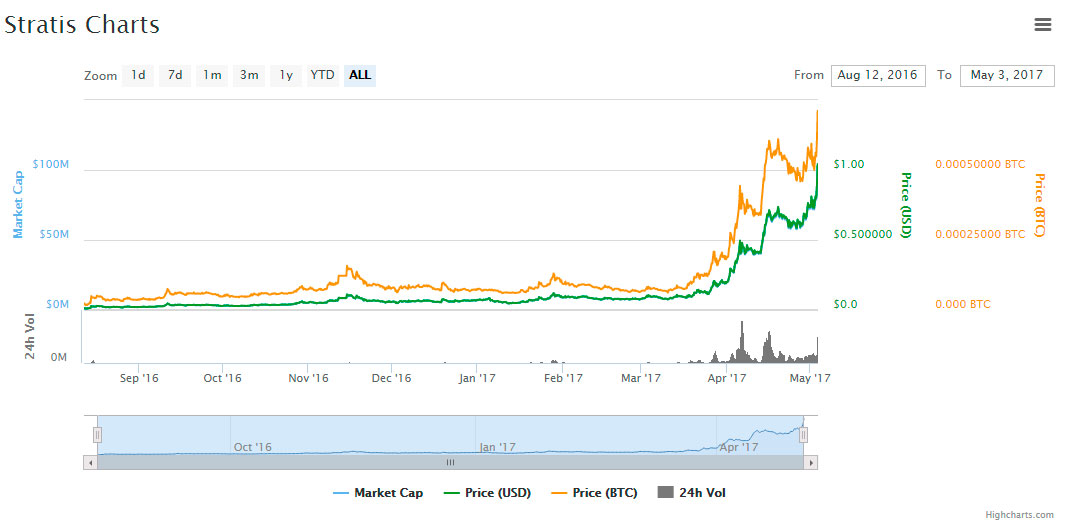The height and width of the screenshot is (528, 1067).
Task: Toggle Market Cap series in legend
Action: point(378,493)
